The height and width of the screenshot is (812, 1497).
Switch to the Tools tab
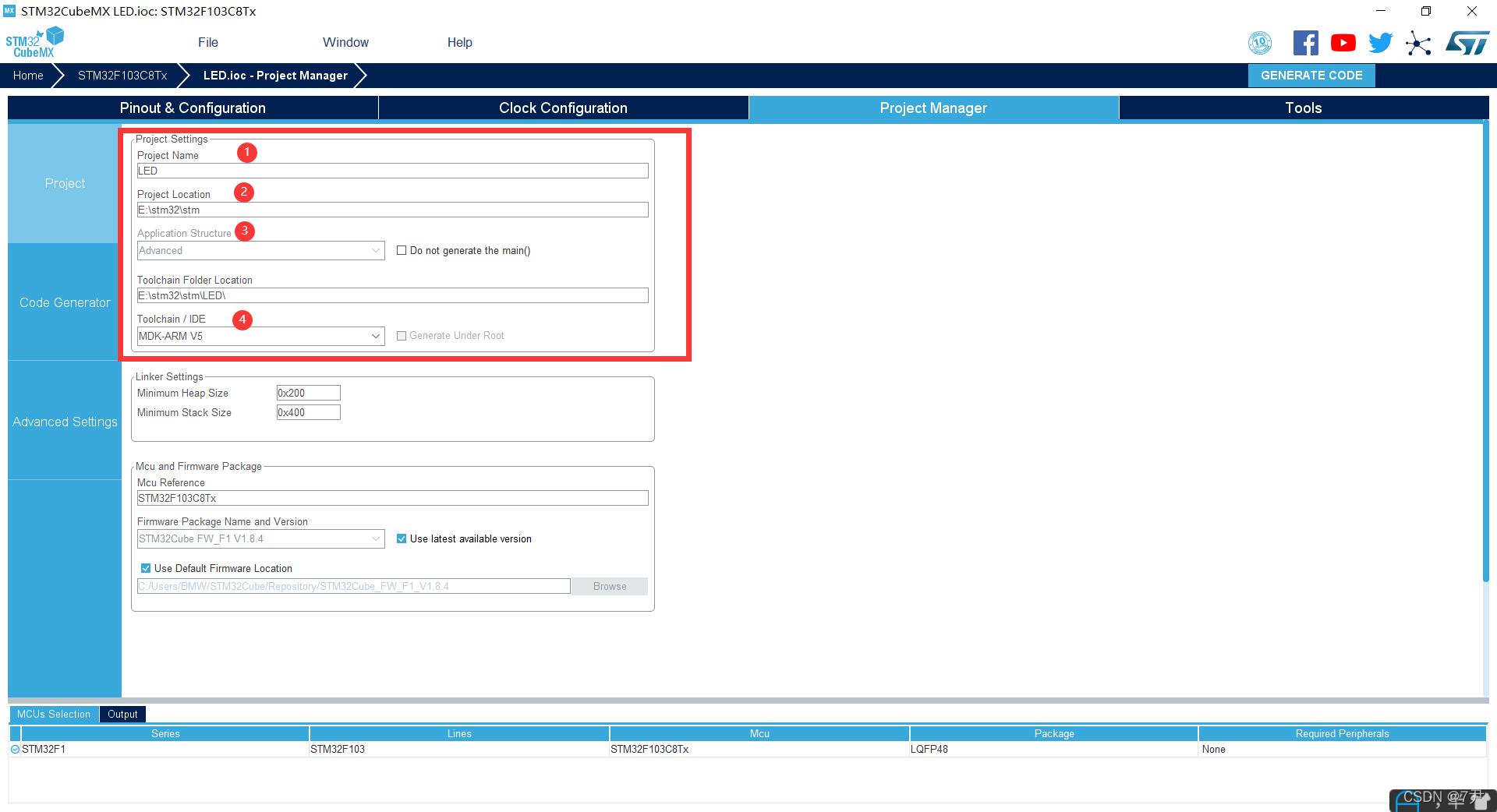(1304, 108)
